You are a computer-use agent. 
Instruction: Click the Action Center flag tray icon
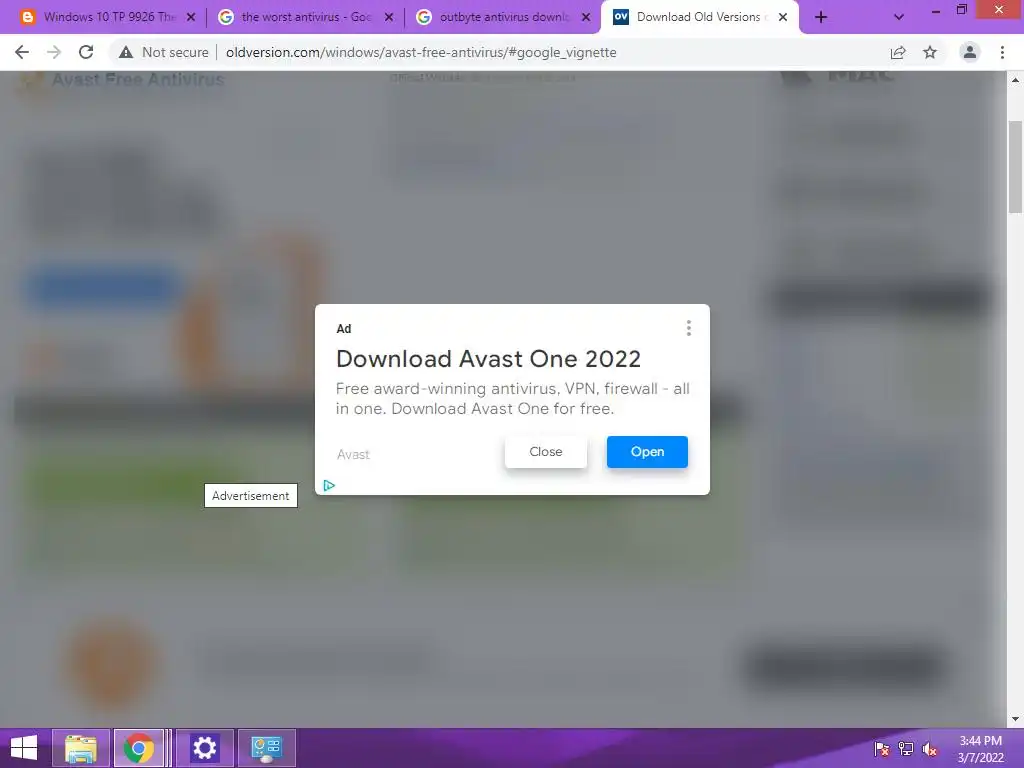point(882,749)
